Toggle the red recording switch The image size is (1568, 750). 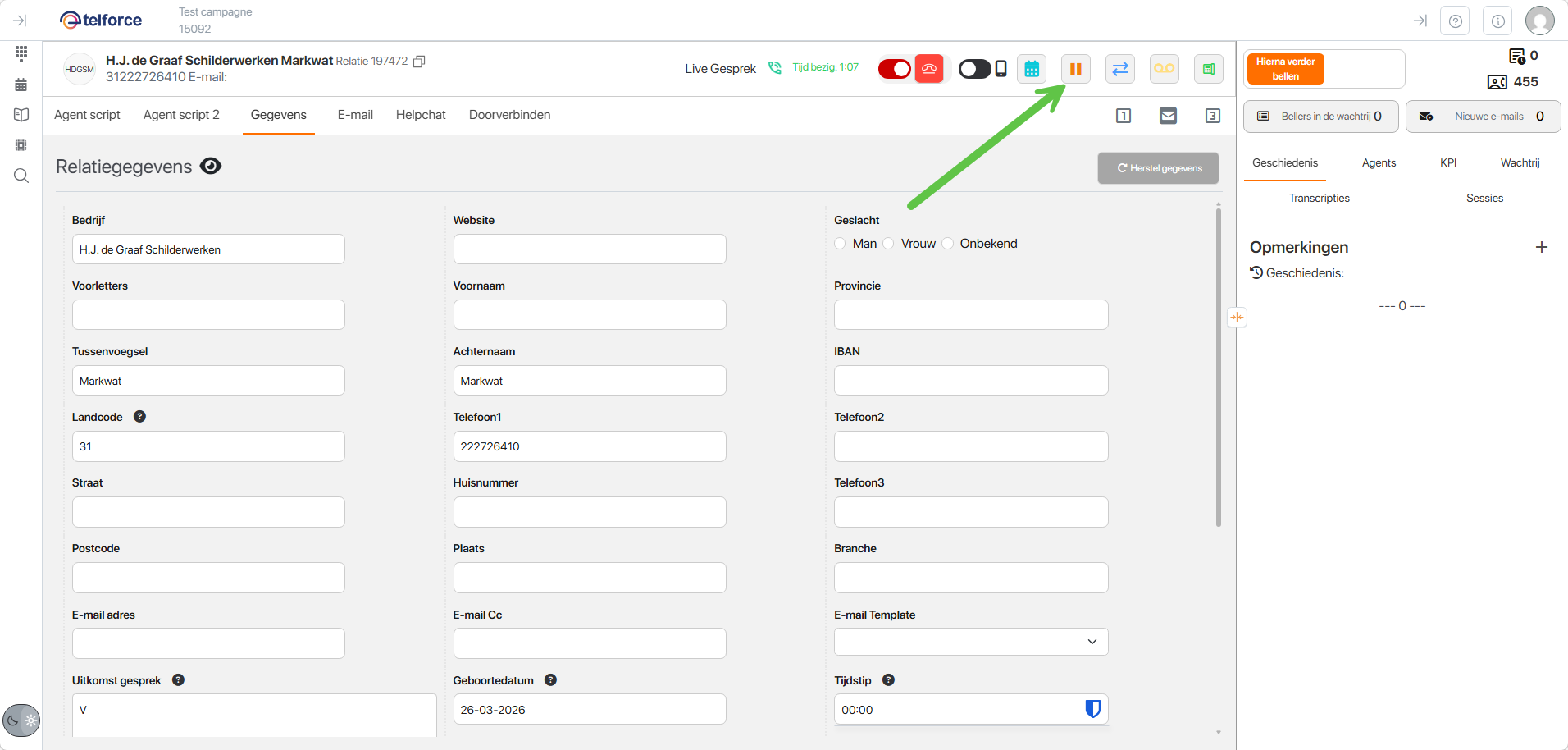(894, 69)
